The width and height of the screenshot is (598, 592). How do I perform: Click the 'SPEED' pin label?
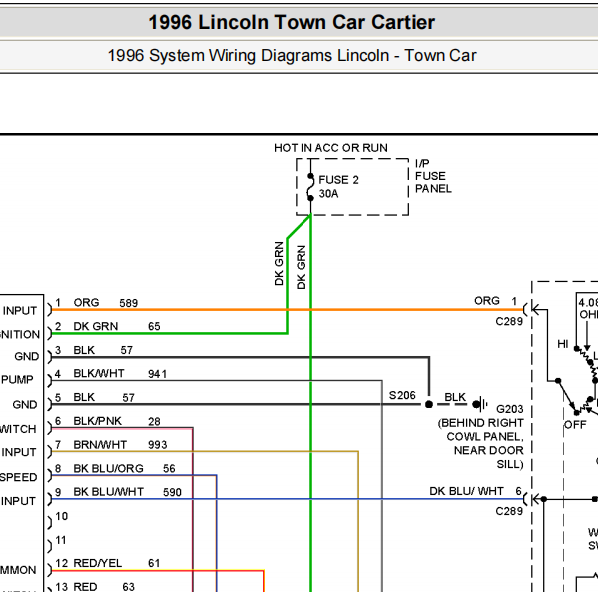pyautogui.click(x=18, y=477)
